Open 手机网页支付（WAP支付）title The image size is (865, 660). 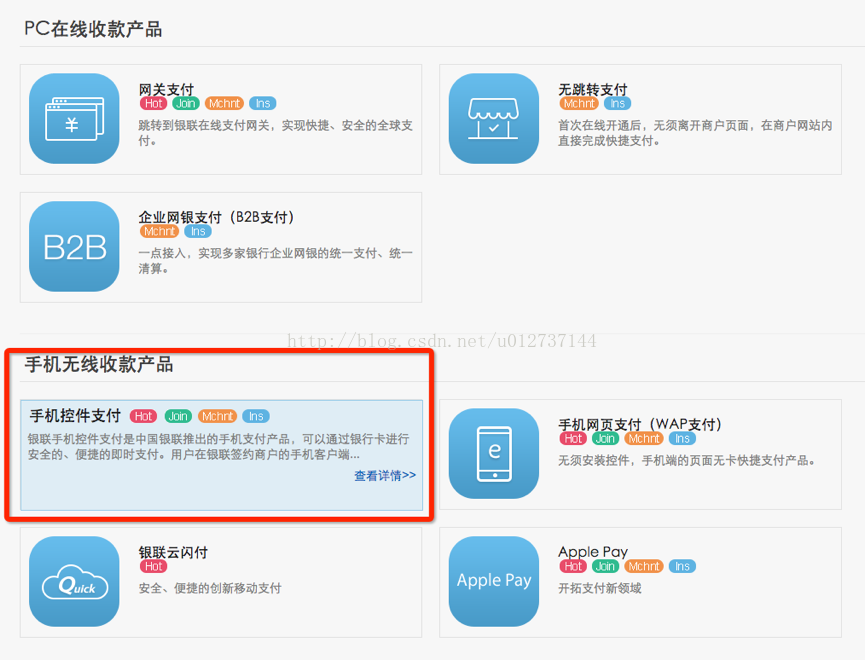640,424
